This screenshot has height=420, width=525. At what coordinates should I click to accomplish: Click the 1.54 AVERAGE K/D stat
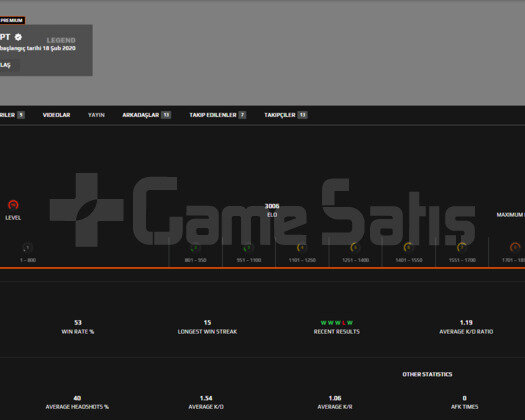[x=206, y=402]
